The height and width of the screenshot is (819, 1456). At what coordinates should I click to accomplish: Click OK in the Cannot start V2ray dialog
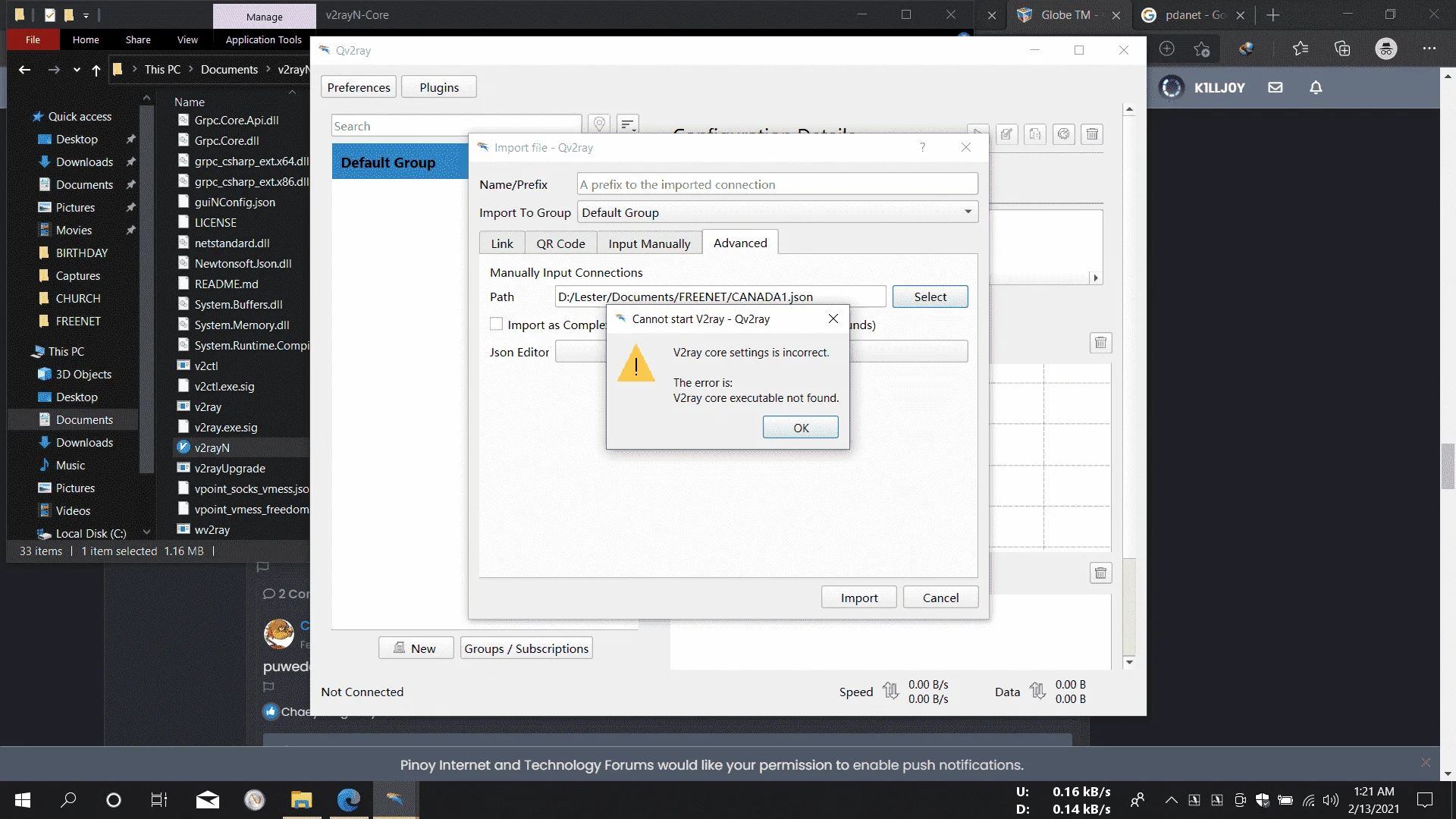pyautogui.click(x=801, y=428)
